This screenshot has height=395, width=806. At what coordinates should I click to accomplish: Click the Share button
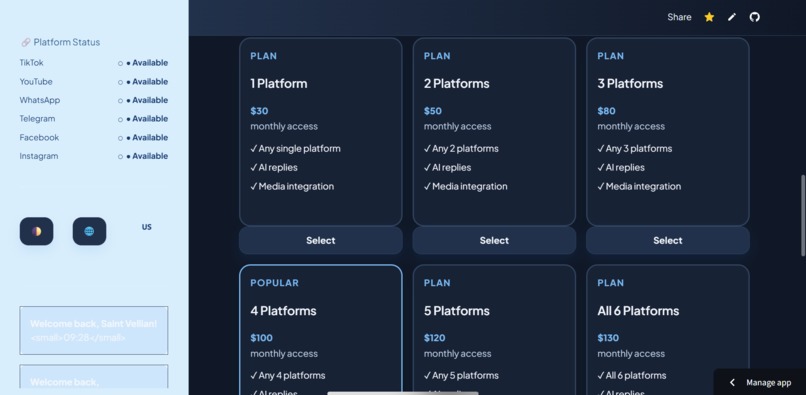679,17
